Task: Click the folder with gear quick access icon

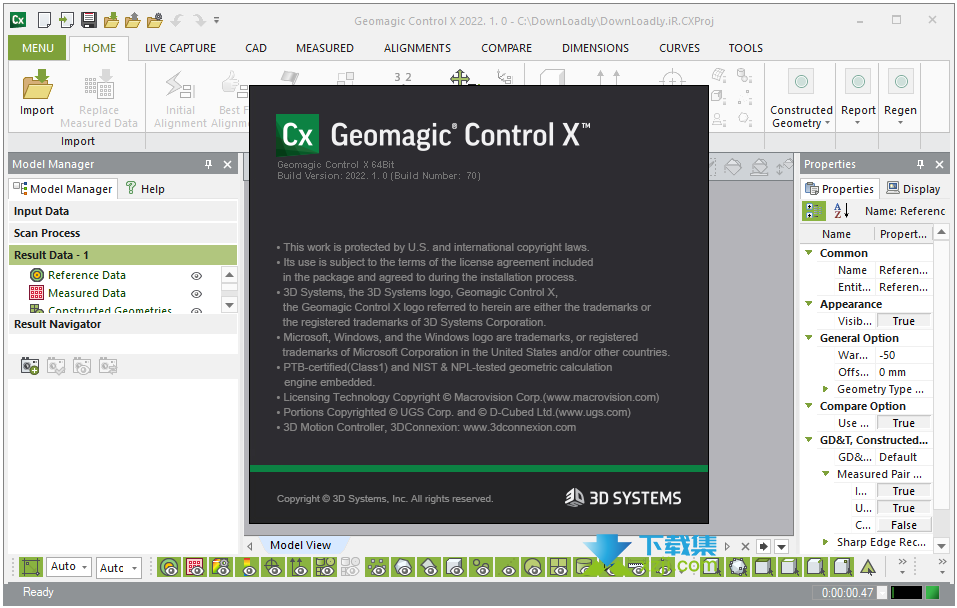Action: 155,20
